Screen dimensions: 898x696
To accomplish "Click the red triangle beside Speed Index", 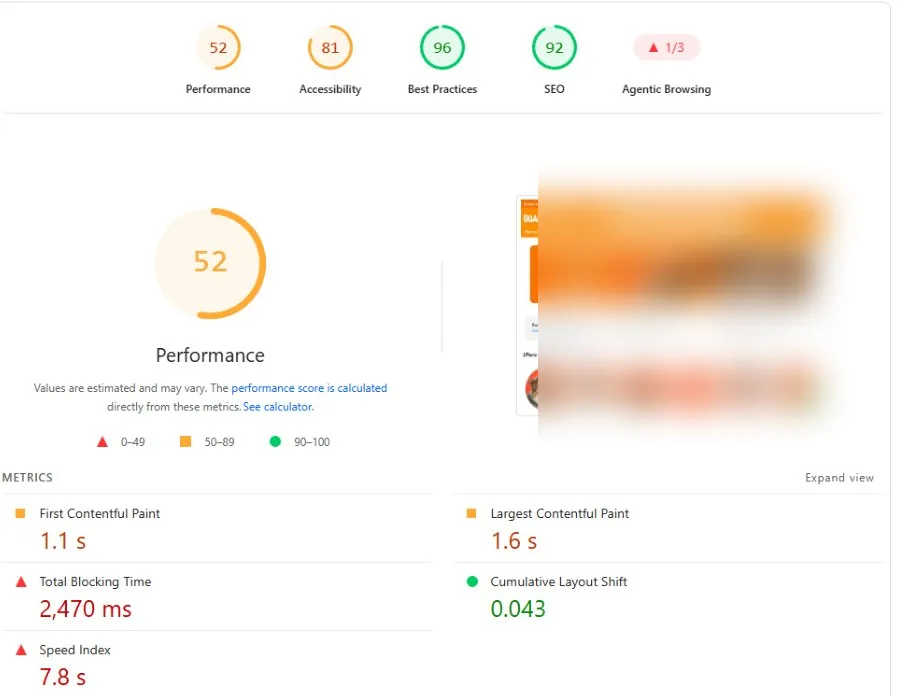I will 21,650.
